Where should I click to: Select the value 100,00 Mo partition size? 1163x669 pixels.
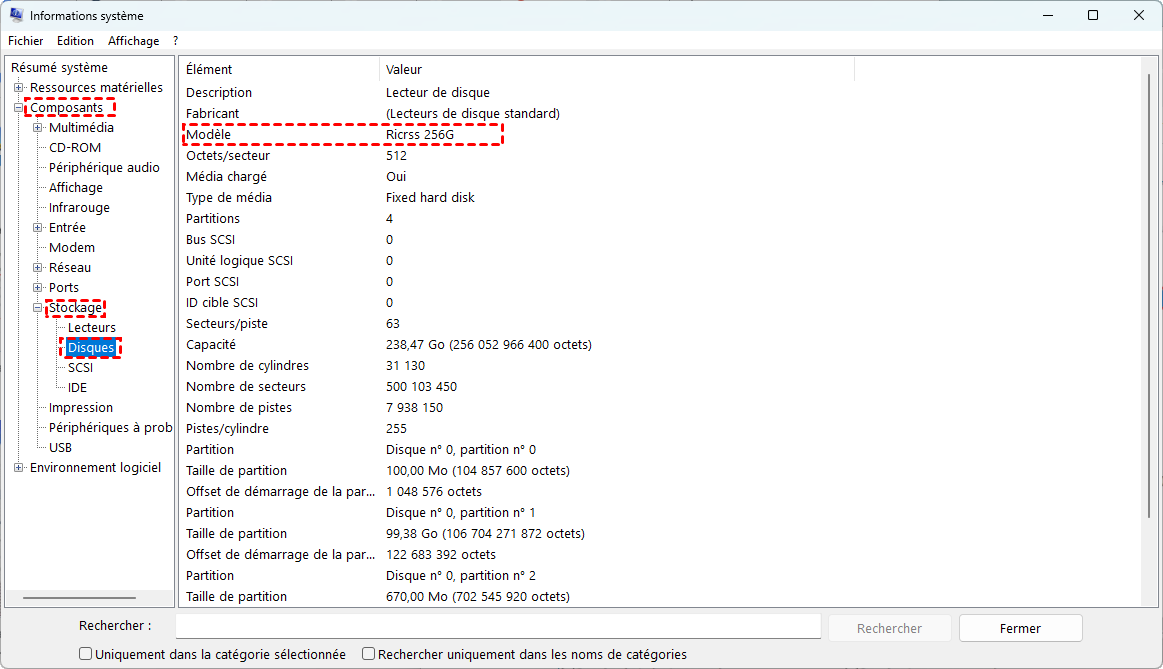pyautogui.click(x=478, y=471)
